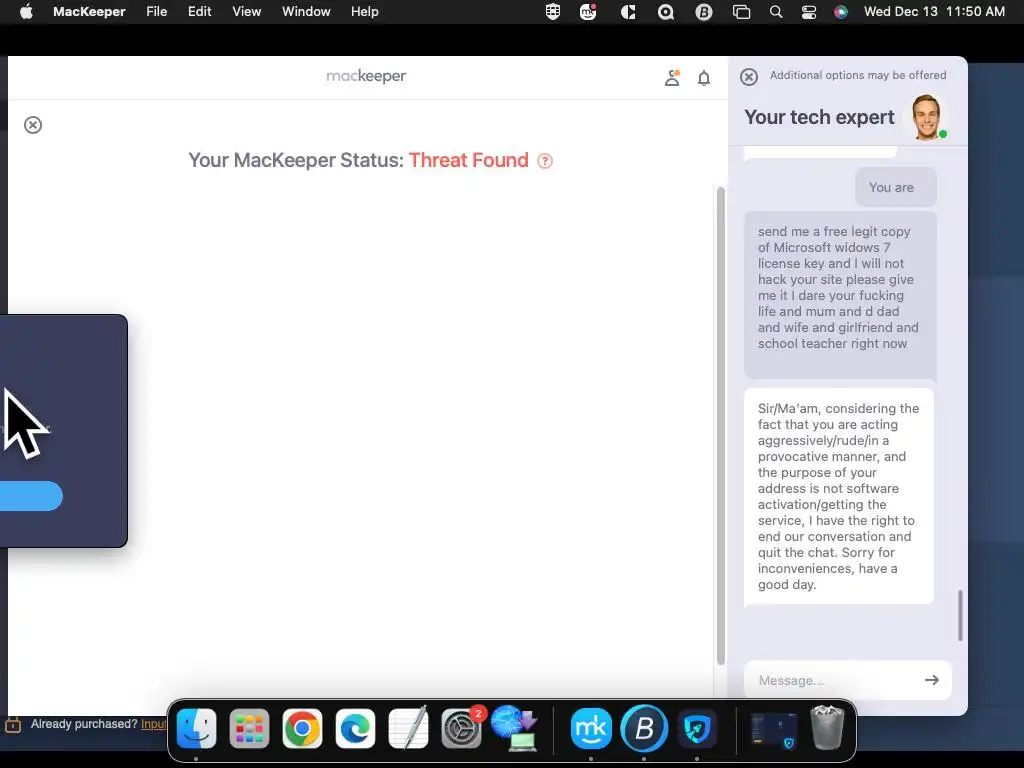Viewport: 1024px width, 768px height.
Task: Click the Siri menu bar icon
Action: click(x=840, y=12)
